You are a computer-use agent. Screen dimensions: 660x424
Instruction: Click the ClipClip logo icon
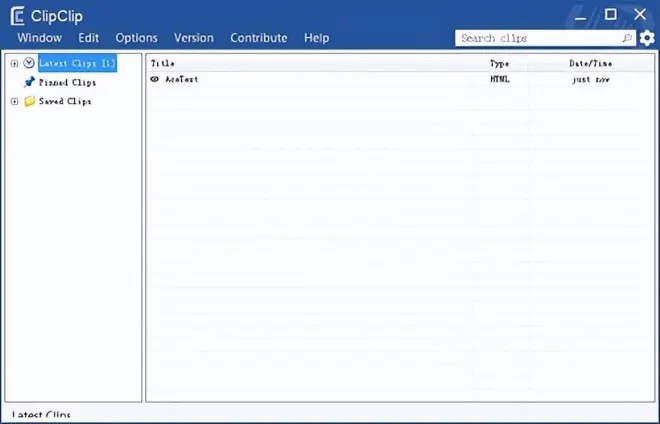pos(17,15)
